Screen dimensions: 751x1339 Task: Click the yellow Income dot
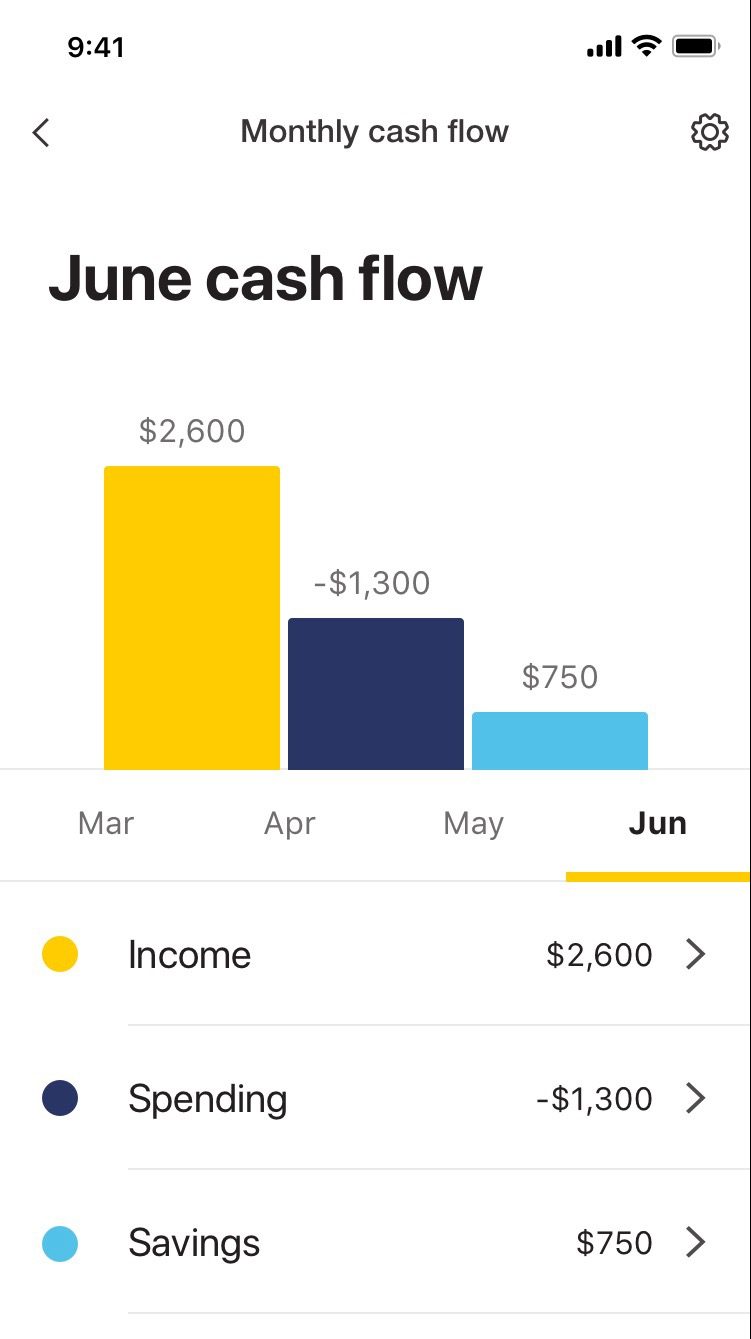point(60,954)
